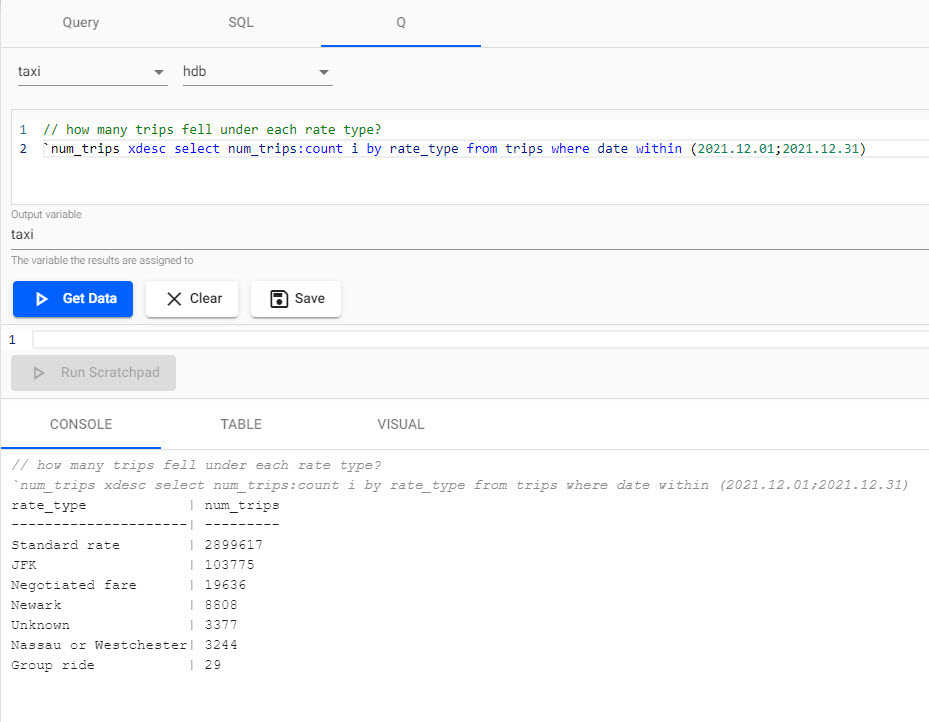Viewport: 929px width, 722px height.
Task: Focus the scratchpad editor input line
Action: [x=480, y=340]
